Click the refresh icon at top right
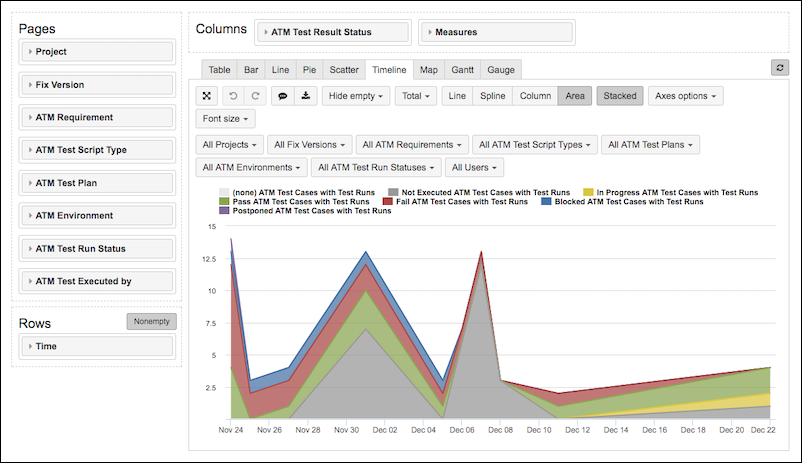 point(780,67)
